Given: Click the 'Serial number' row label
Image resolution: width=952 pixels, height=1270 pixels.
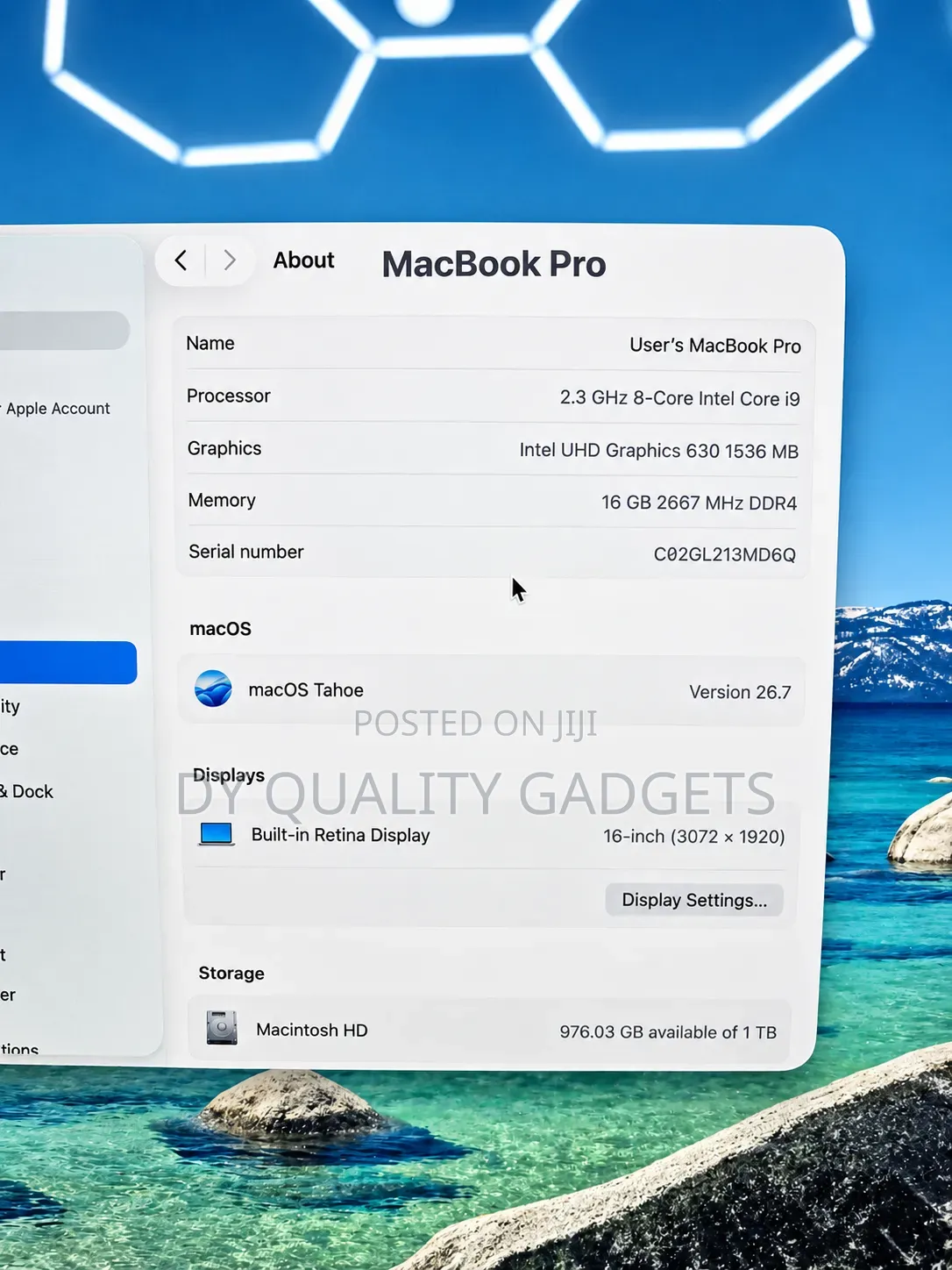Looking at the screenshot, I should (x=246, y=552).
